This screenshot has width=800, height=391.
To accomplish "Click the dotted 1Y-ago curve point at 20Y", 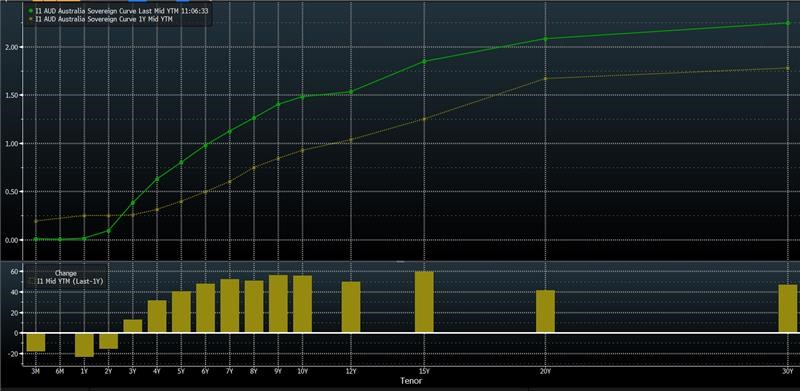I will [545, 79].
